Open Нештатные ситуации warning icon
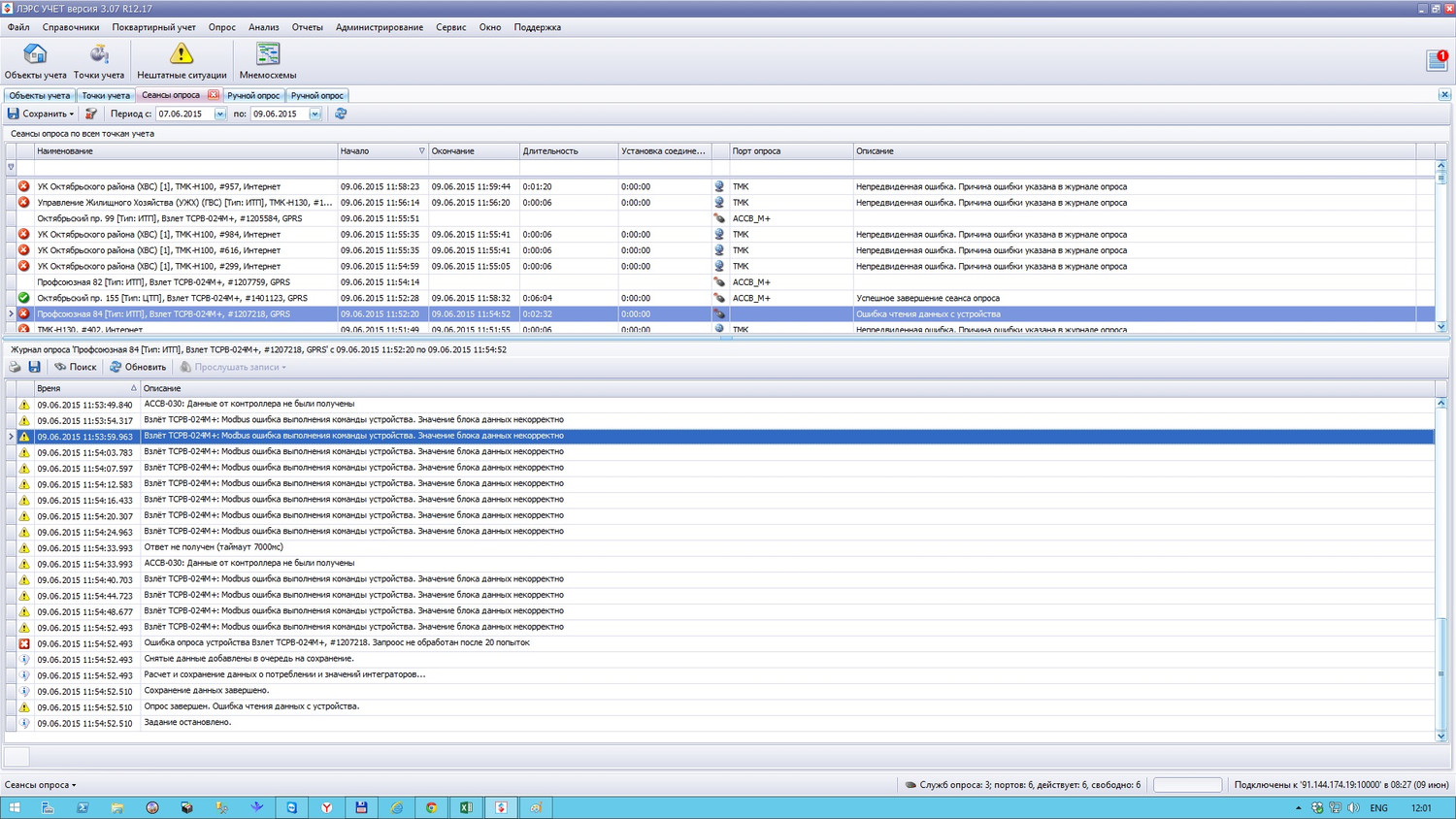1456x819 pixels. pos(182,53)
